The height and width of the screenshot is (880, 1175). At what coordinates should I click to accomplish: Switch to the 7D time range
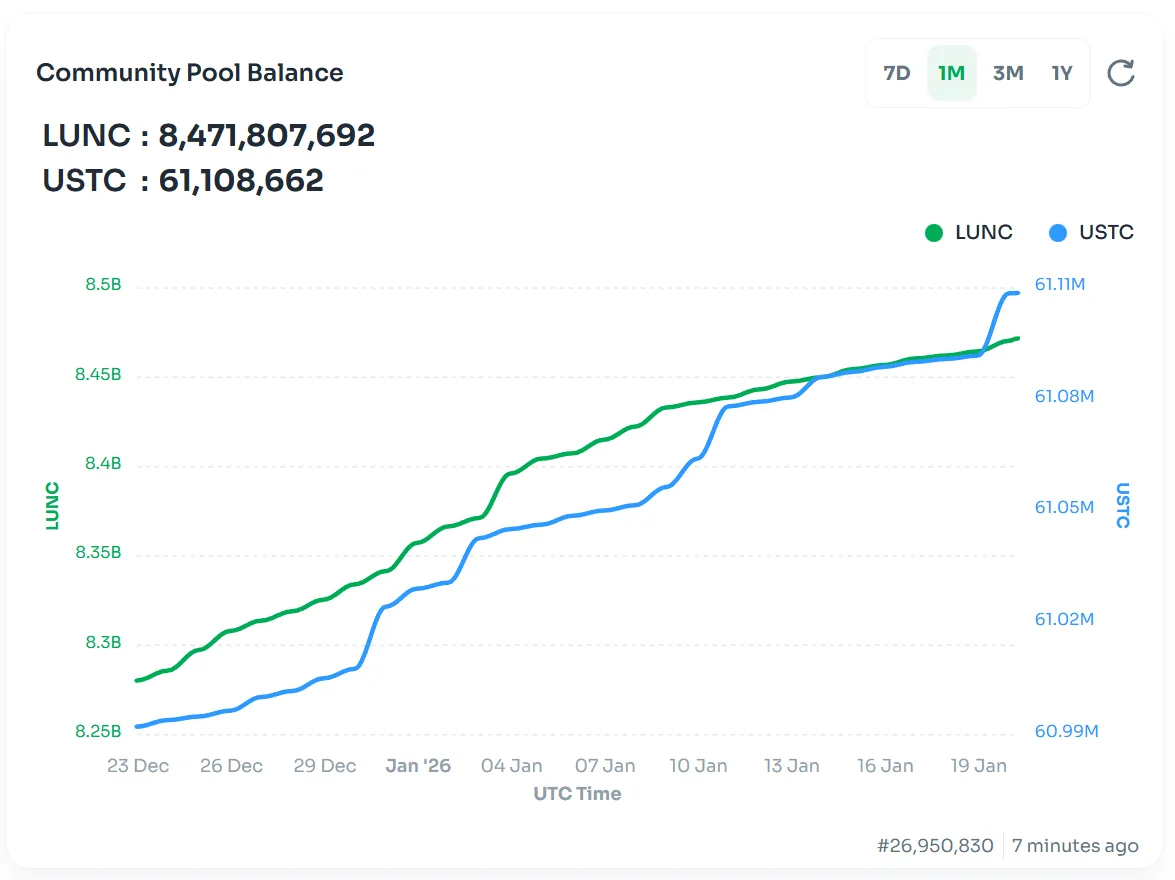coord(897,73)
